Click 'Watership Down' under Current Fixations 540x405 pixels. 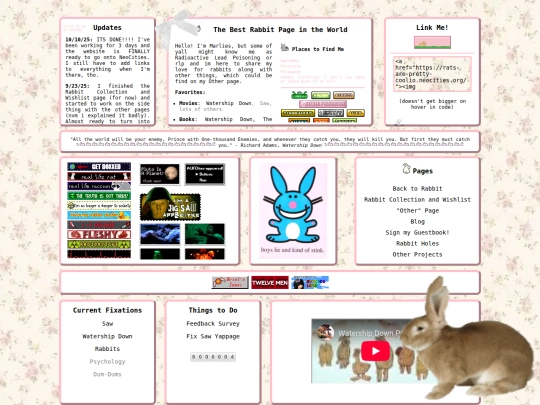pos(107,336)
